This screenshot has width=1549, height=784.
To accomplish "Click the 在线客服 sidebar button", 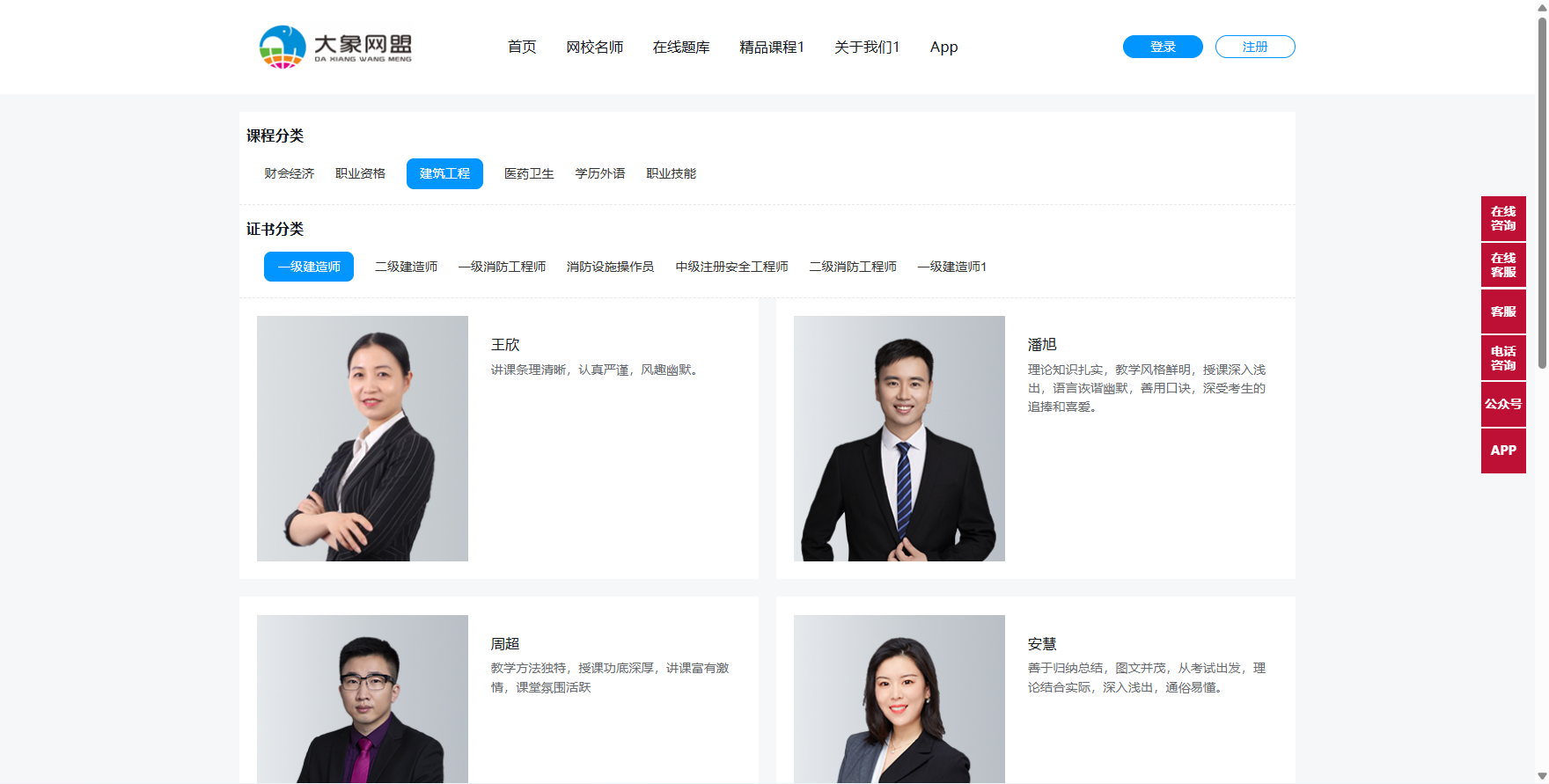I will click(1502, 265).
